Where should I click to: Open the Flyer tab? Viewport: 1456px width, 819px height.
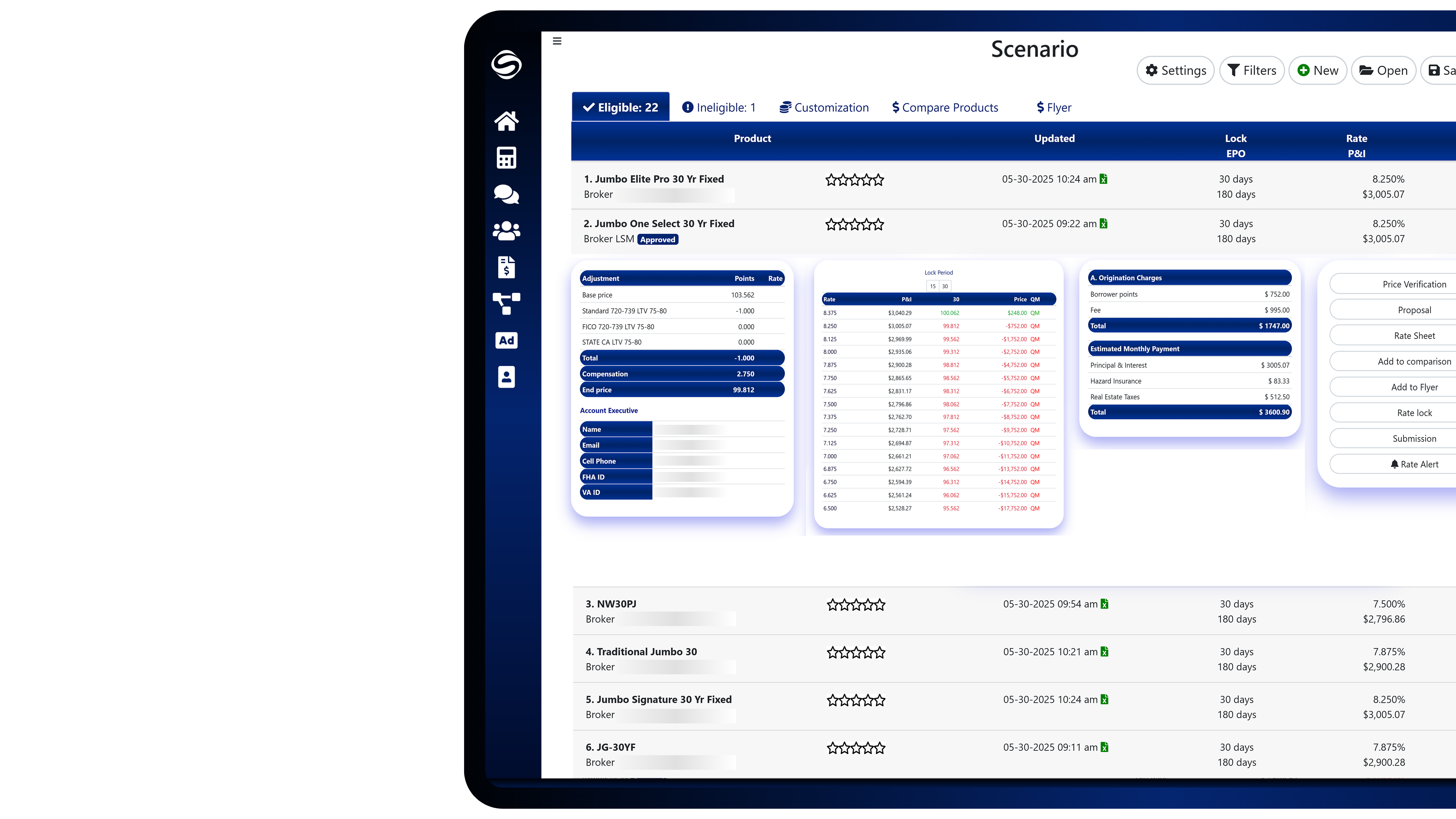click(1054, 107)
